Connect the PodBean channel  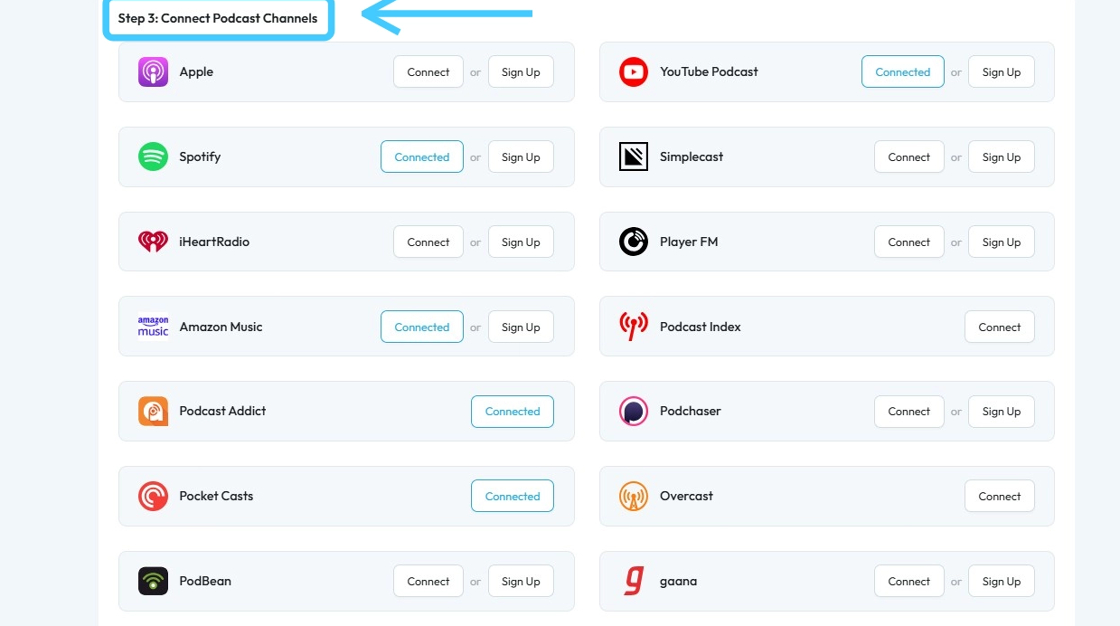(x=428, y=581)
